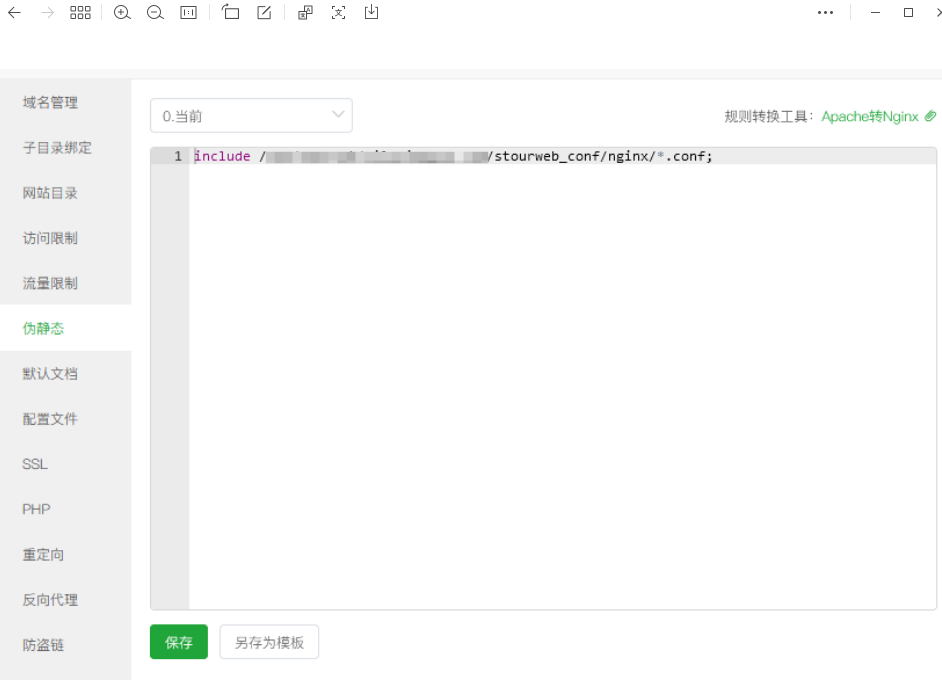This screenshot has width=942, height=680.
Task: Go to the 配置文件 tab
Action: pyautogui.click(x=50, y=419)
